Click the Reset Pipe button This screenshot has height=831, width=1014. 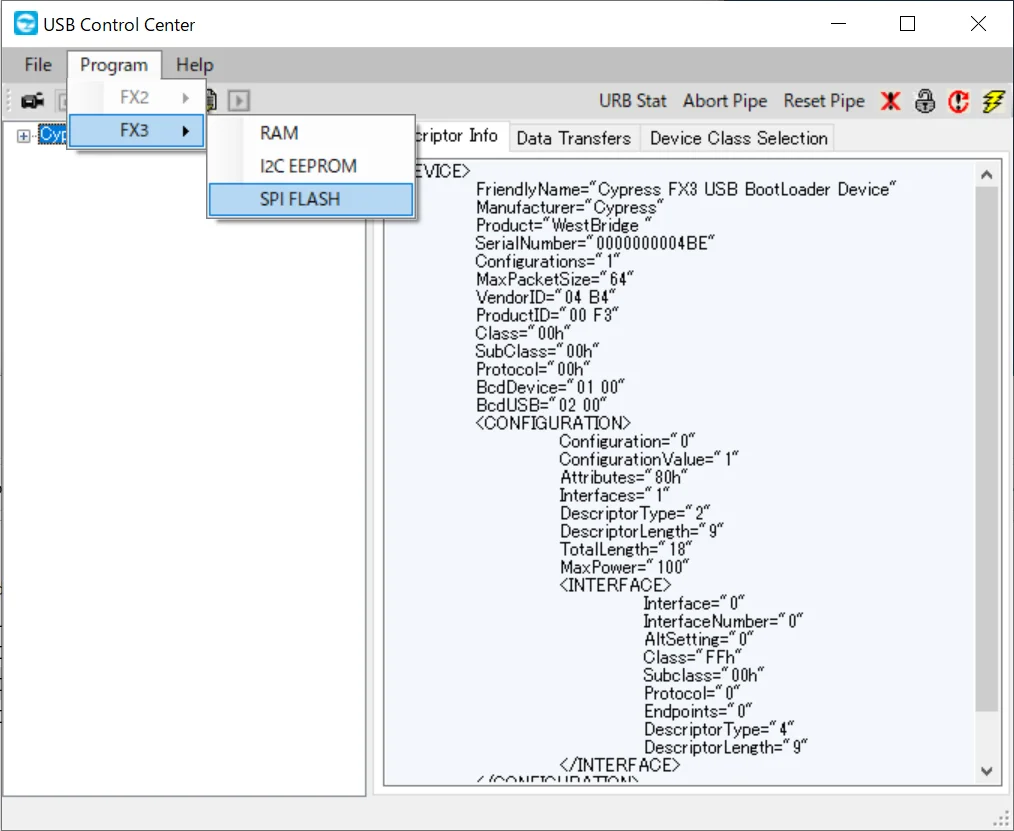click(x=824, y=101)
